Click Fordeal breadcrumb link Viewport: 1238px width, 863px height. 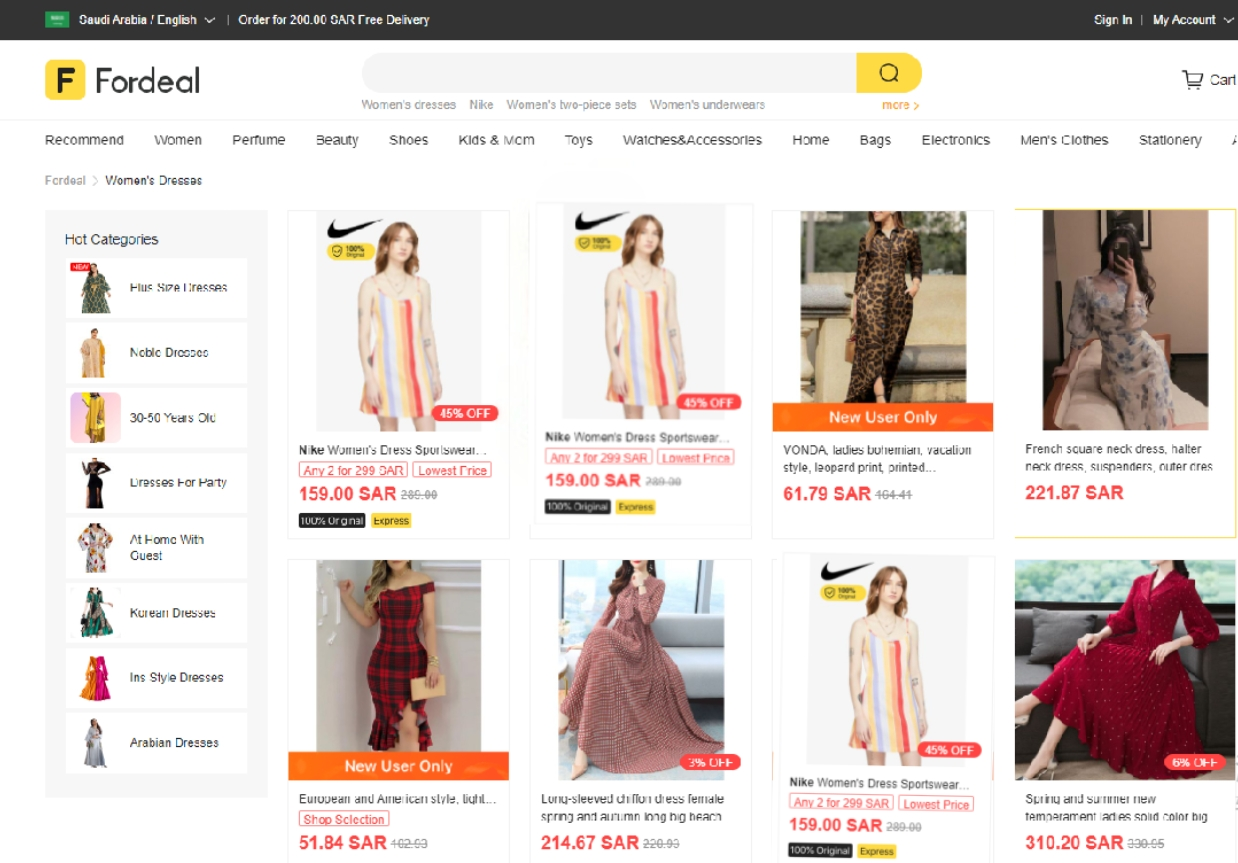pos(65,181)
